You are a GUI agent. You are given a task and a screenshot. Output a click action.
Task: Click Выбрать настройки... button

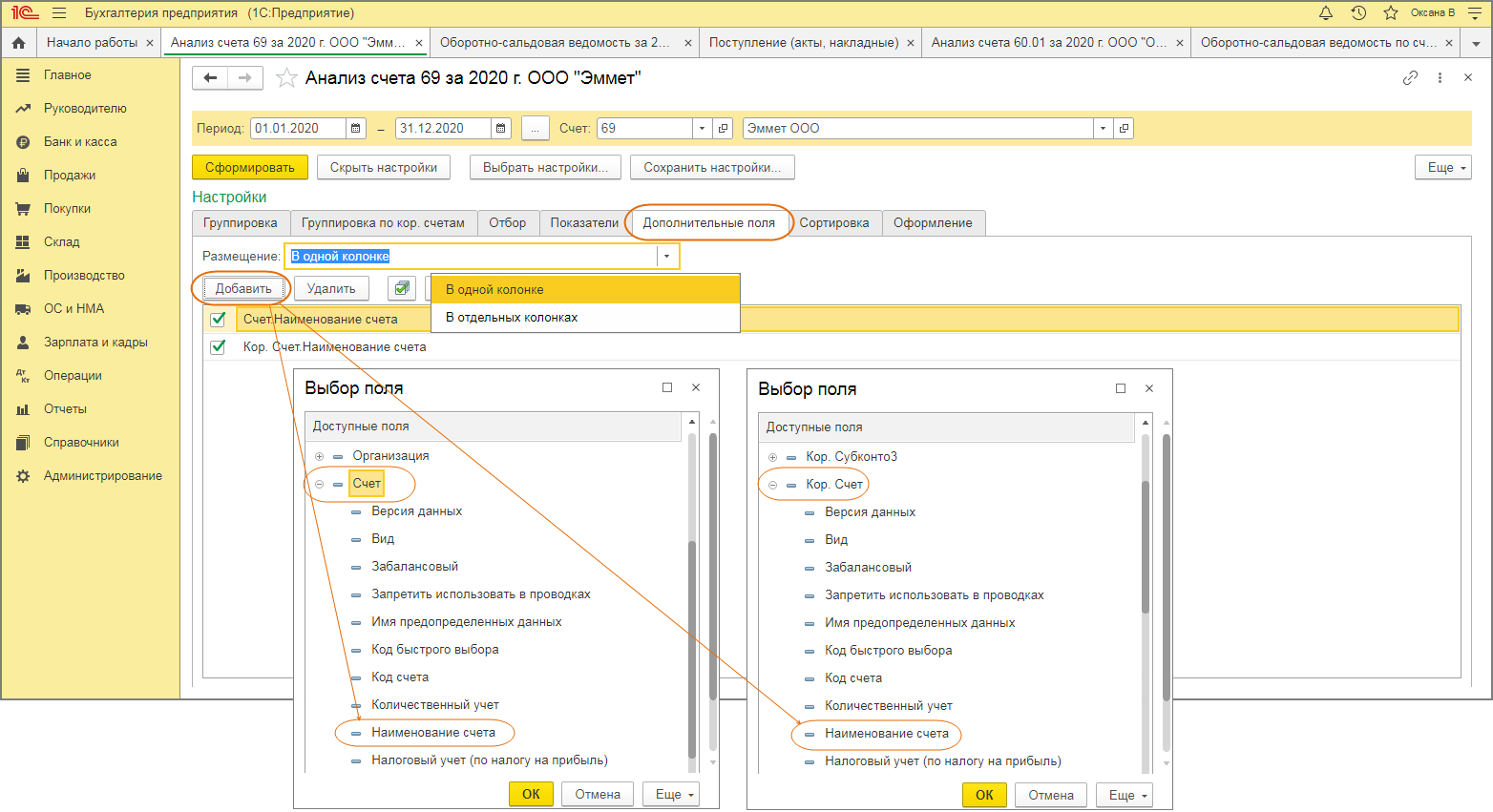tap(545, 168)
